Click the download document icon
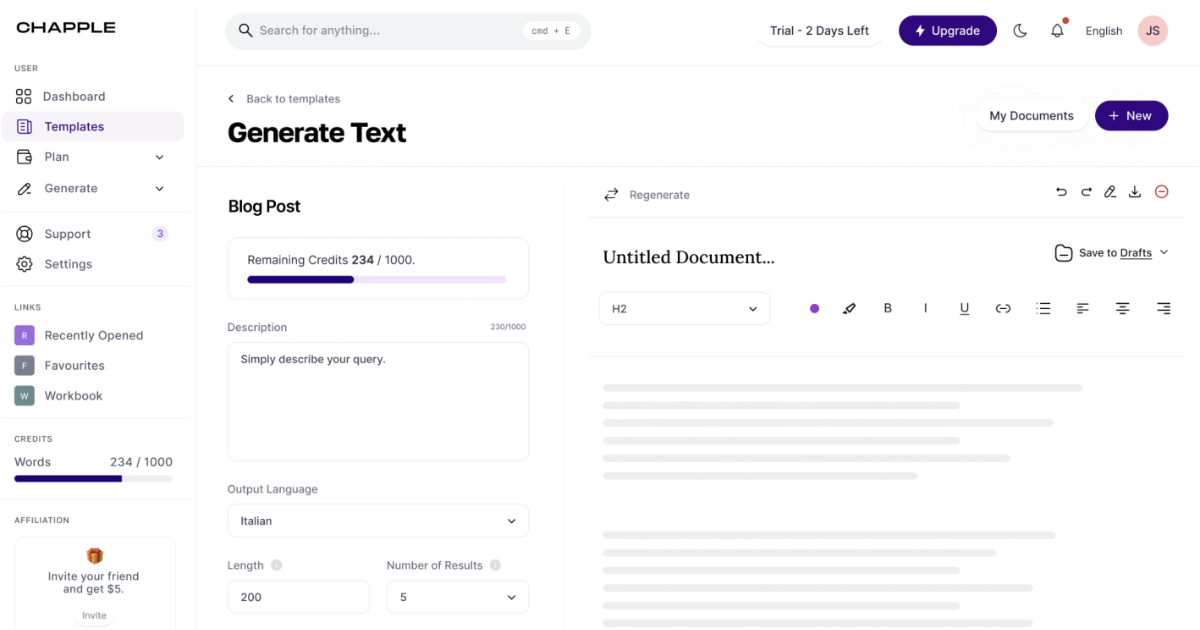The image size is (1200, 630). click(1135, 192)
